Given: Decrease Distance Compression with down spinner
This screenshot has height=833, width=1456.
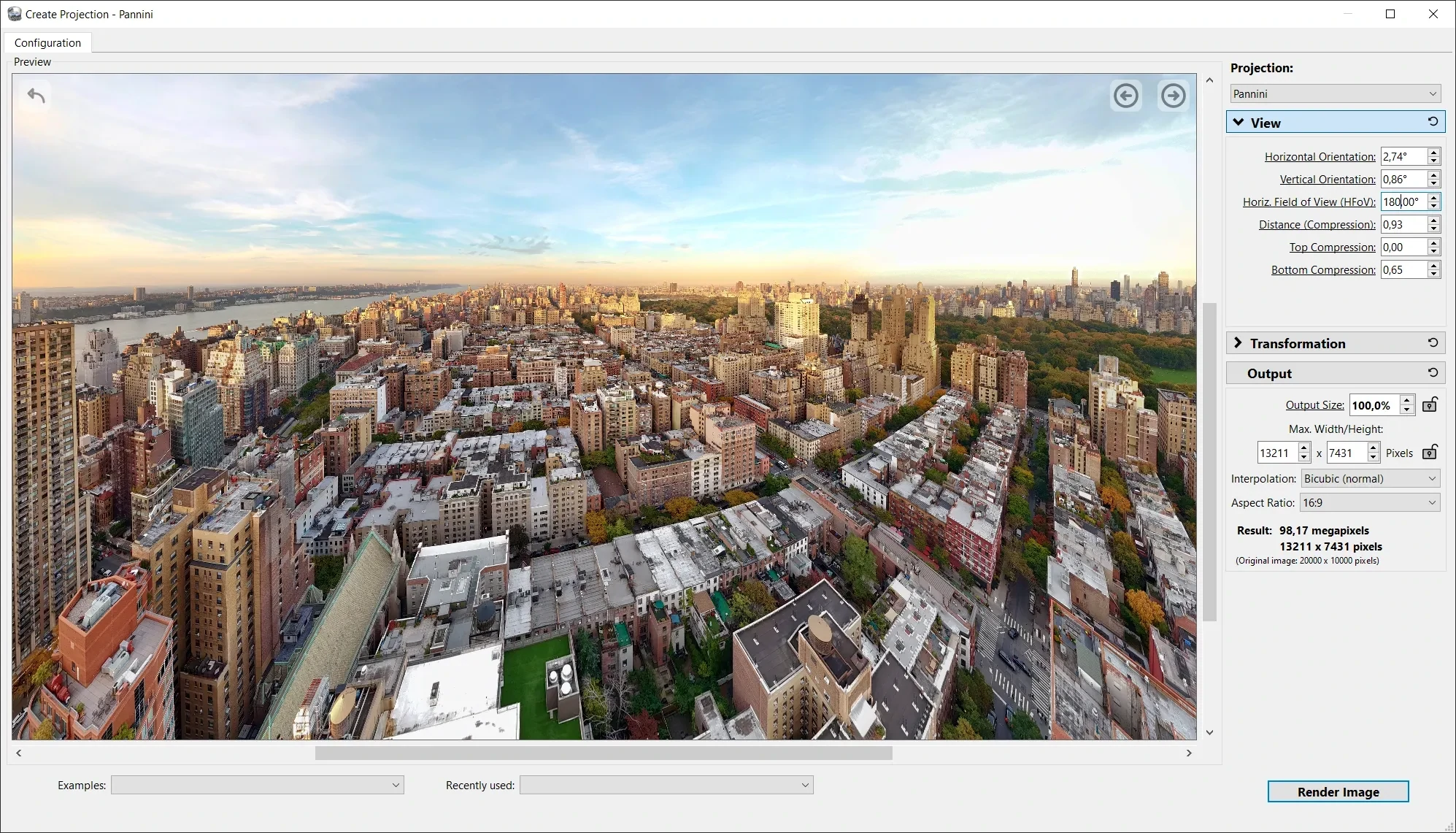Looking at the screenshot, I should [1433, 229].
